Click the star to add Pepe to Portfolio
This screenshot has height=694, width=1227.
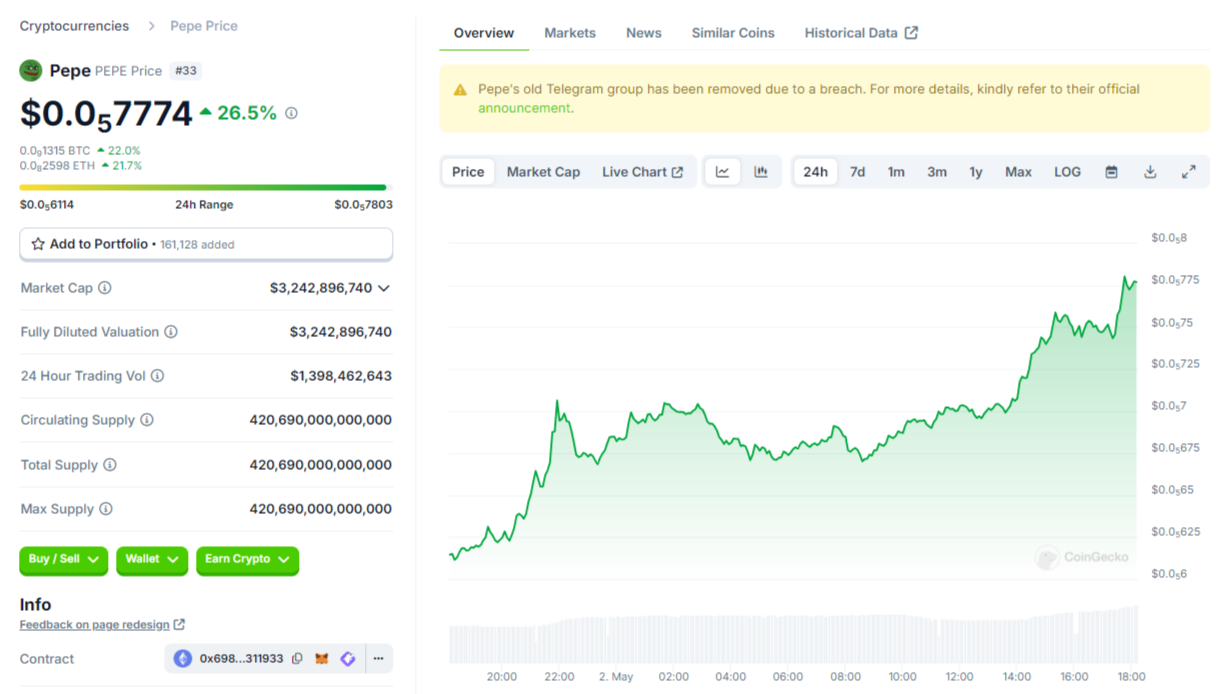pos(39,244)
